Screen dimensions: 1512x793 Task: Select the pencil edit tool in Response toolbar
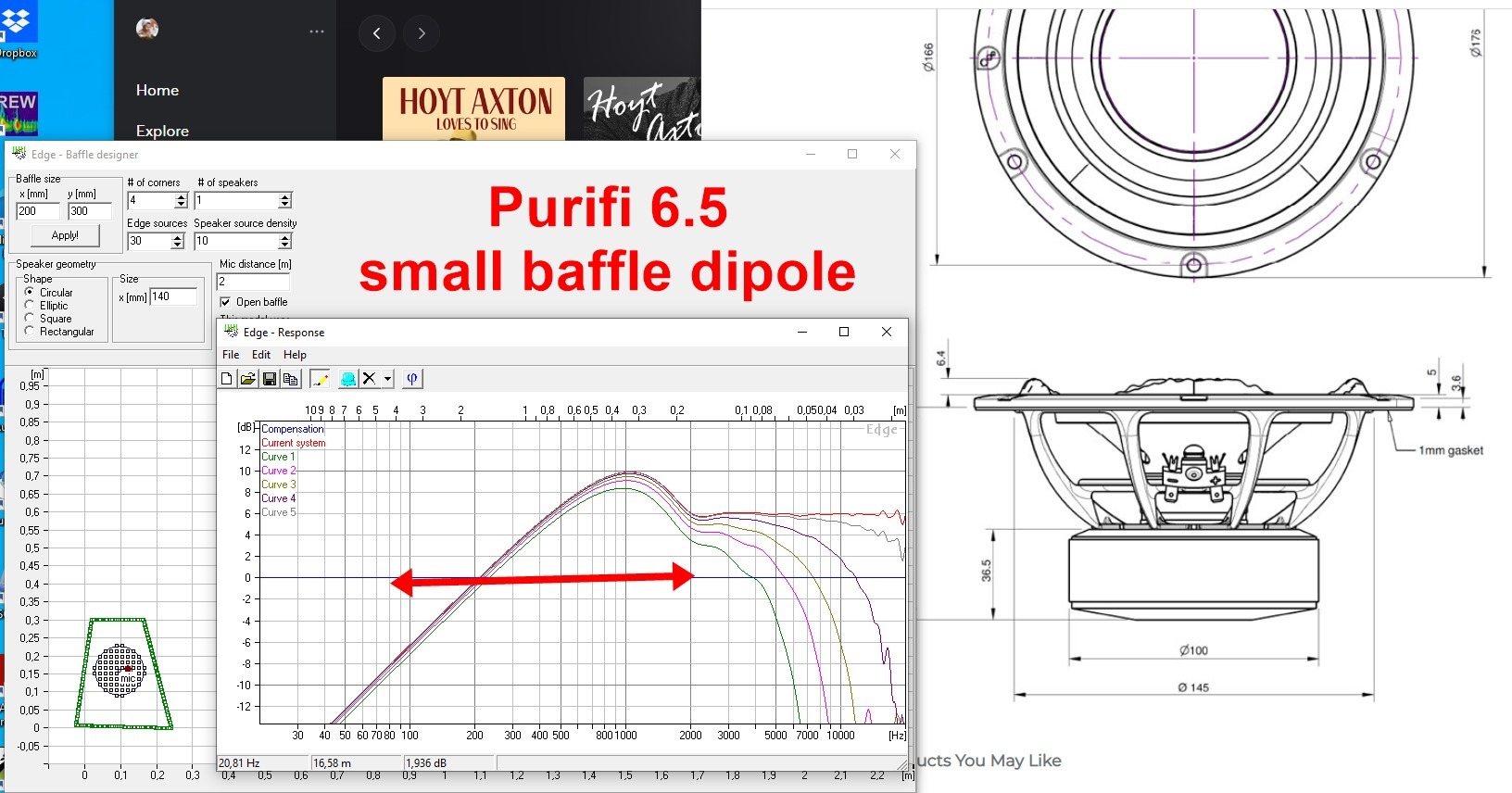[319, 378]
